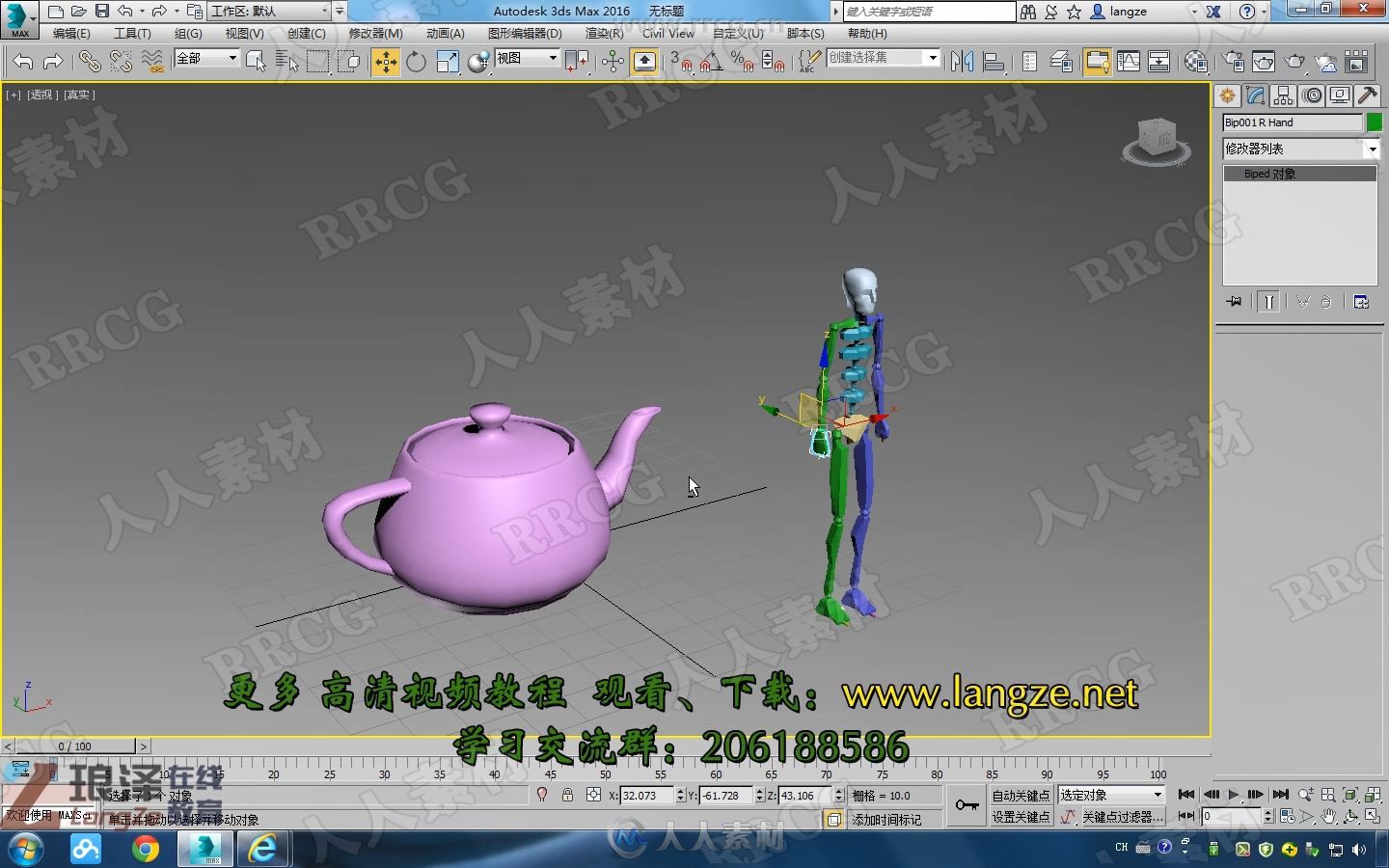Screen dimensions: 1389x868
Task: Click the keyword search field
Action: point(929,12)
